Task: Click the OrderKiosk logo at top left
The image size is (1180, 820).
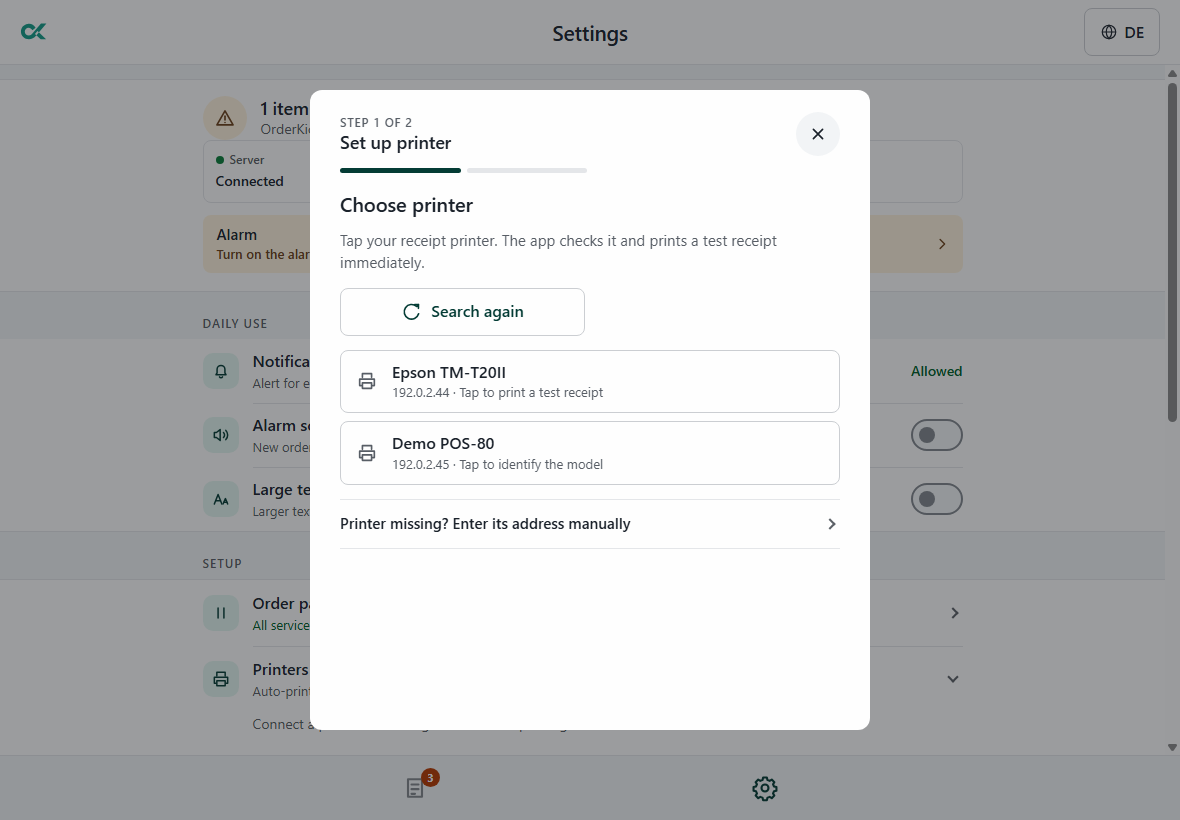Action: tap(33, 32)
